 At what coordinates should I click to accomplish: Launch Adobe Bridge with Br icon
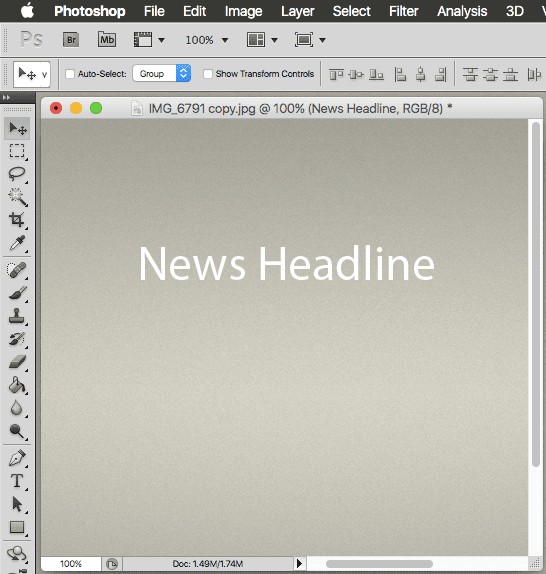[x=71, y=40]
